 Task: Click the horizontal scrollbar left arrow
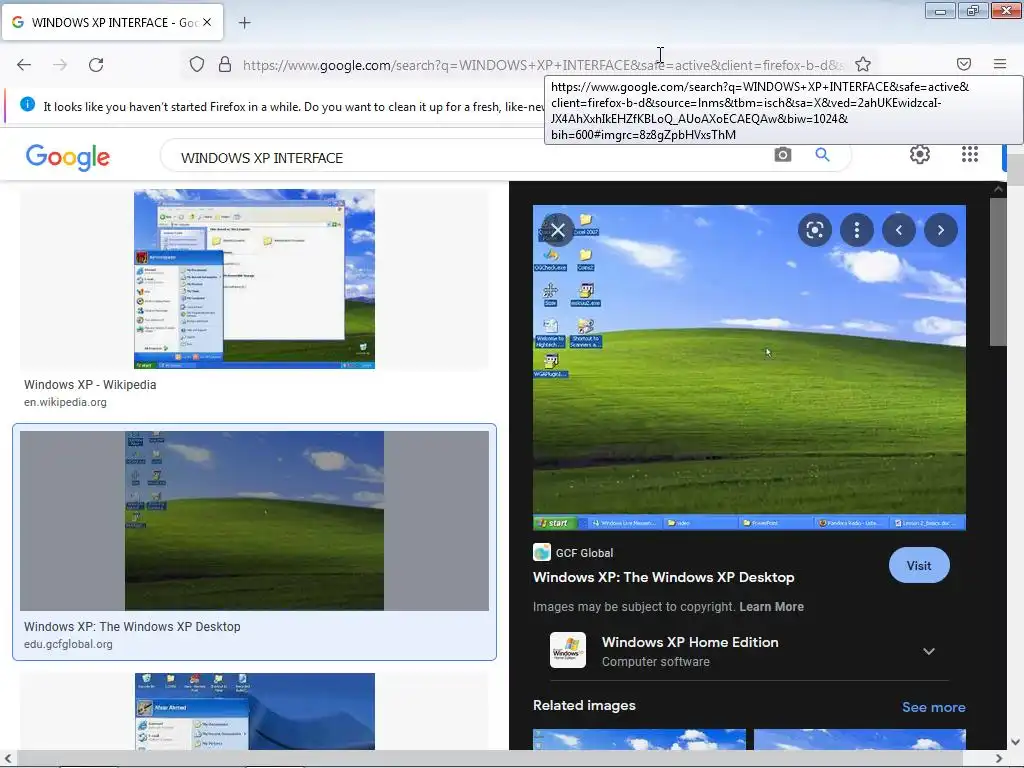(7, 758)
